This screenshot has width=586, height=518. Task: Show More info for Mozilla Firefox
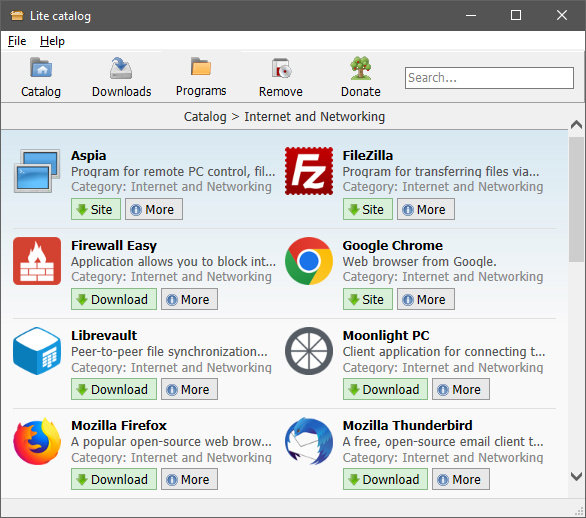189,480
